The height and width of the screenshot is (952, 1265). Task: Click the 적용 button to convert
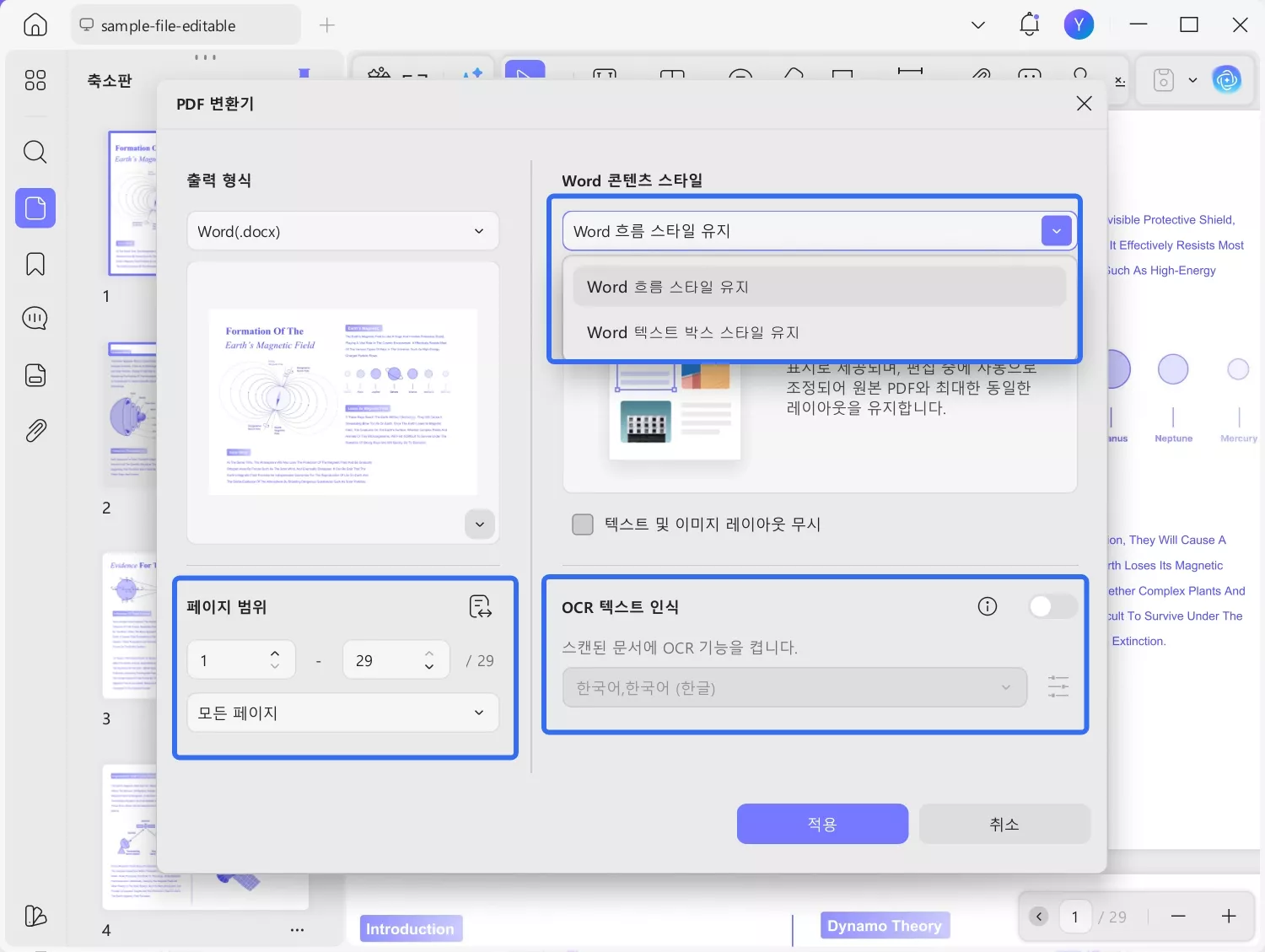point(822,824)
